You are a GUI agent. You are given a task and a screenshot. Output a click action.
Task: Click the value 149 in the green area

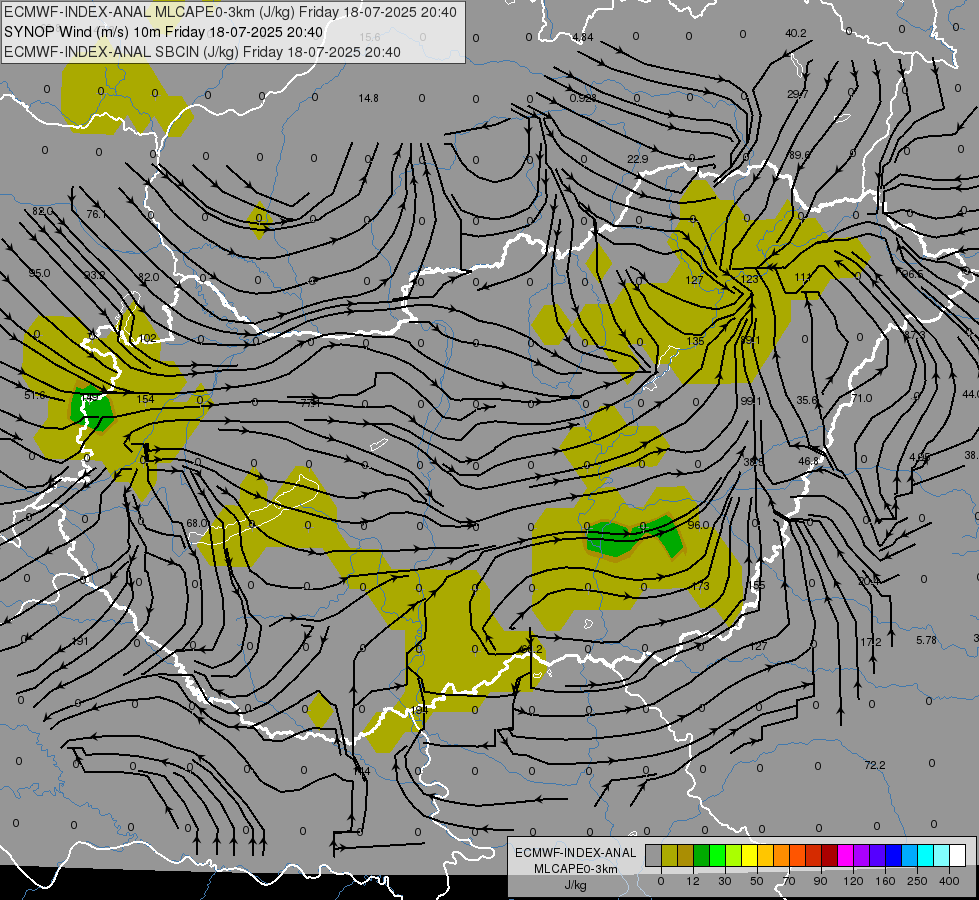click(90, 397)
